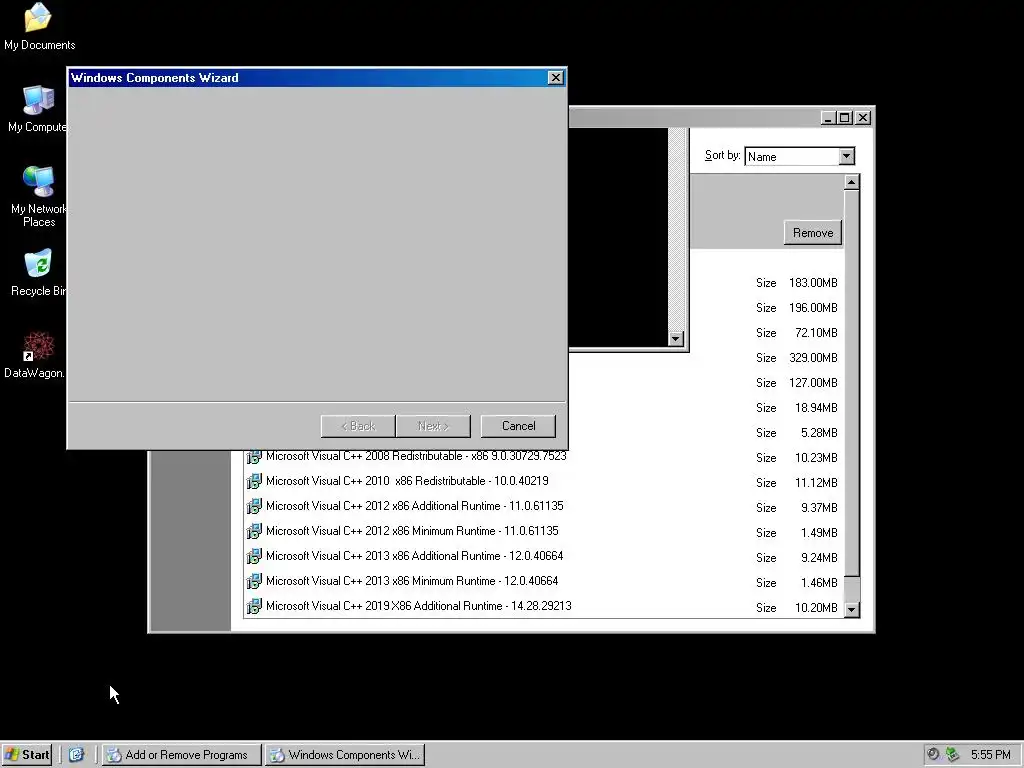Select Visual C++ 2019 X86 Additional Runtime row
1024x768 pixels.
coord(544,606)
